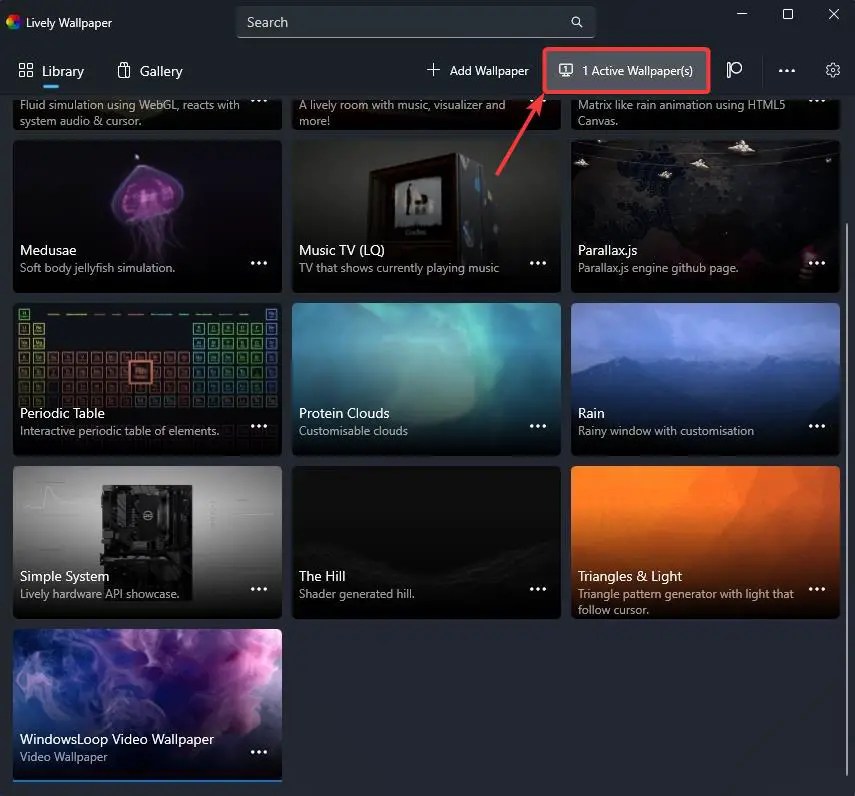The height and width of the screenshot is (796, 855).
Task: Select the Parallax.js wallpaper
Action: [705, 216]
